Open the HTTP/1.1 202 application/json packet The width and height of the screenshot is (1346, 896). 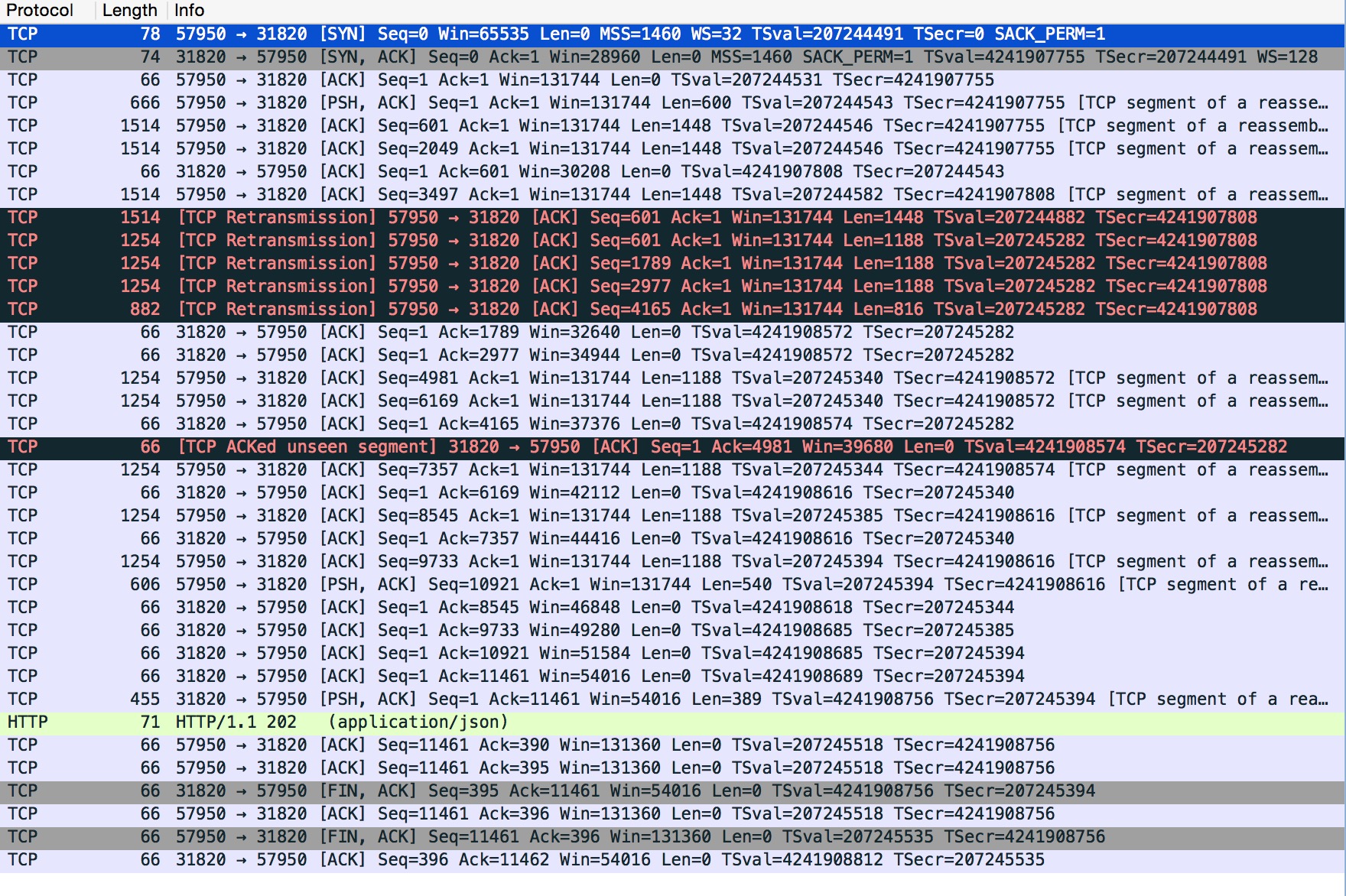pos(306,721)
